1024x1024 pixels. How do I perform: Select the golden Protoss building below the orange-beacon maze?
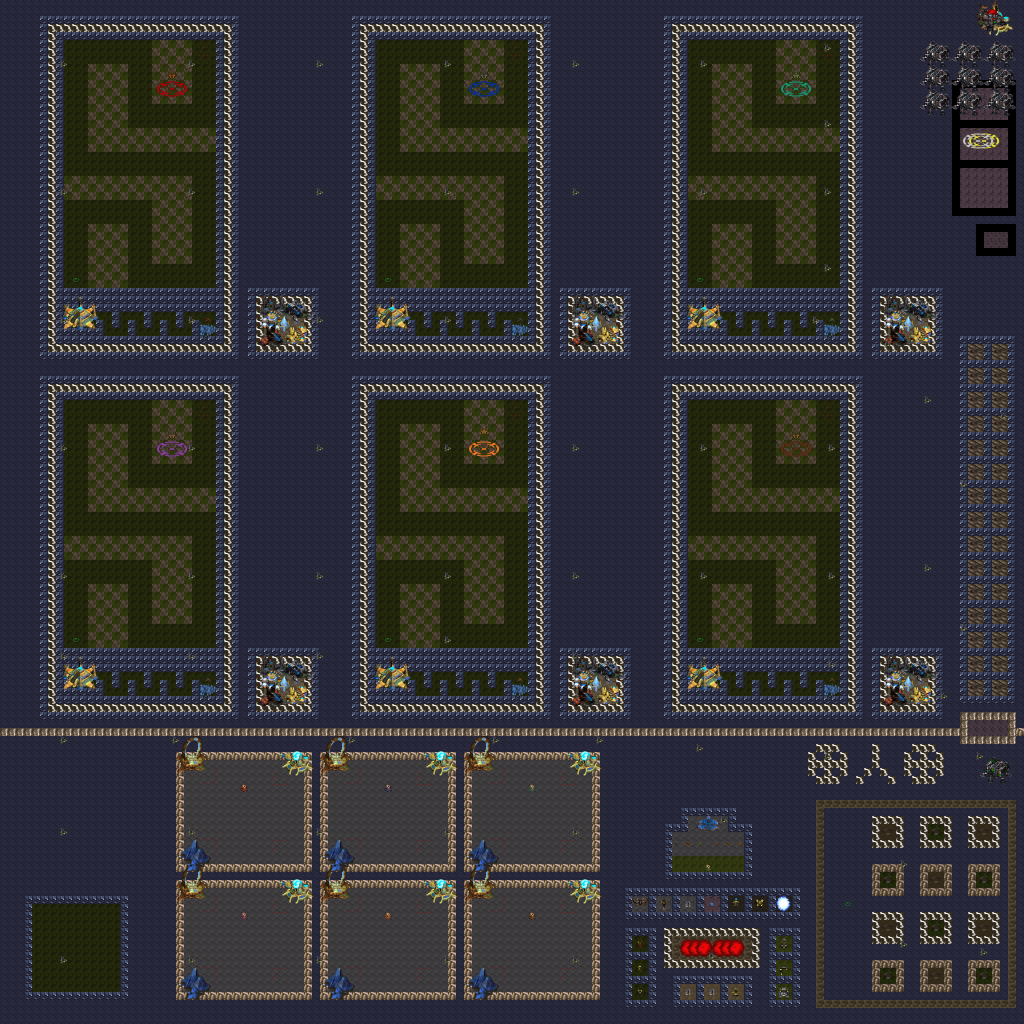(x=392, y=677)
